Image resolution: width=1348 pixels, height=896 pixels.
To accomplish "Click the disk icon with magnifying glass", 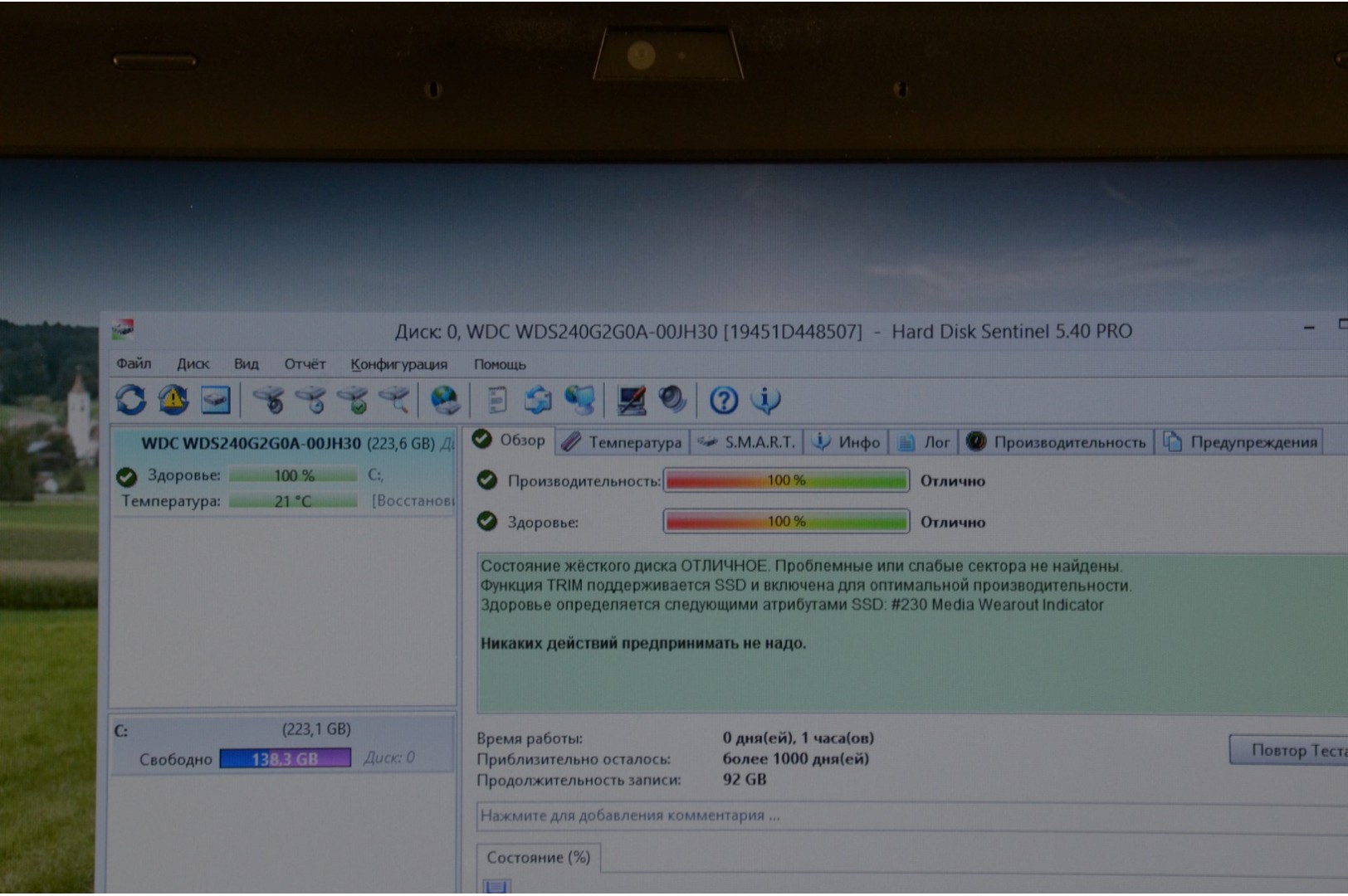I will (394, 400).
